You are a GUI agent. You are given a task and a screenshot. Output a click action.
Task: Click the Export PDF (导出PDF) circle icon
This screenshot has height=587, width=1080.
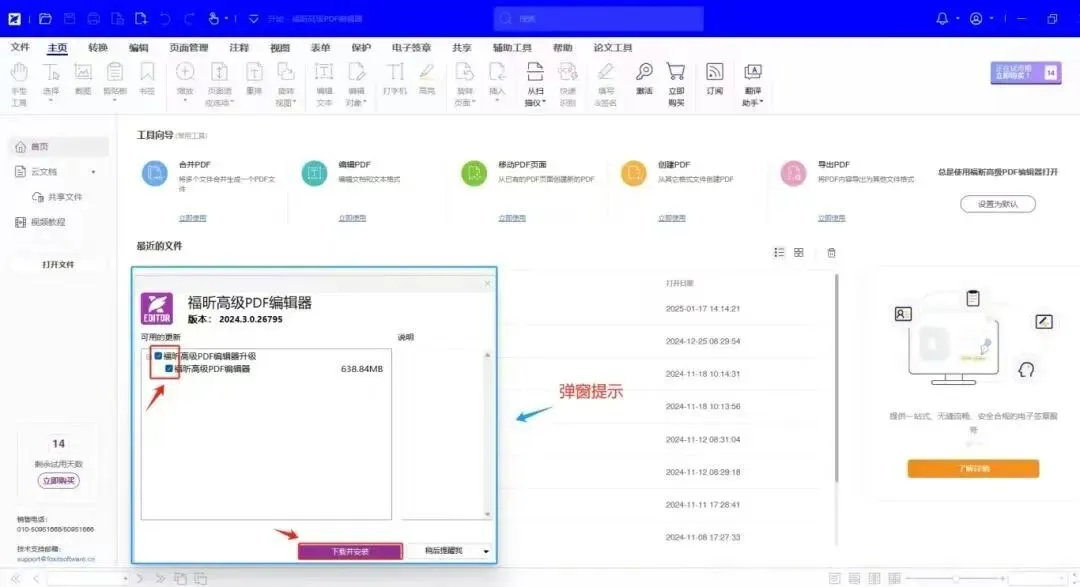coord(793,173)
